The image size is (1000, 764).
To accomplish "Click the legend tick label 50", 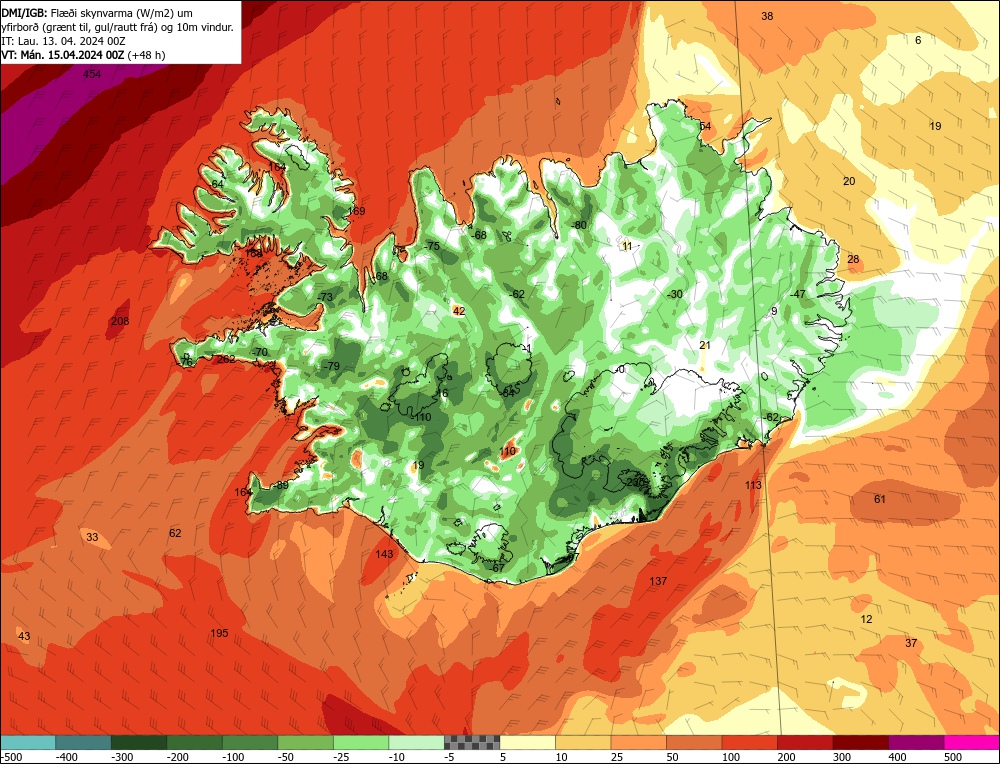I will [673, 757].
